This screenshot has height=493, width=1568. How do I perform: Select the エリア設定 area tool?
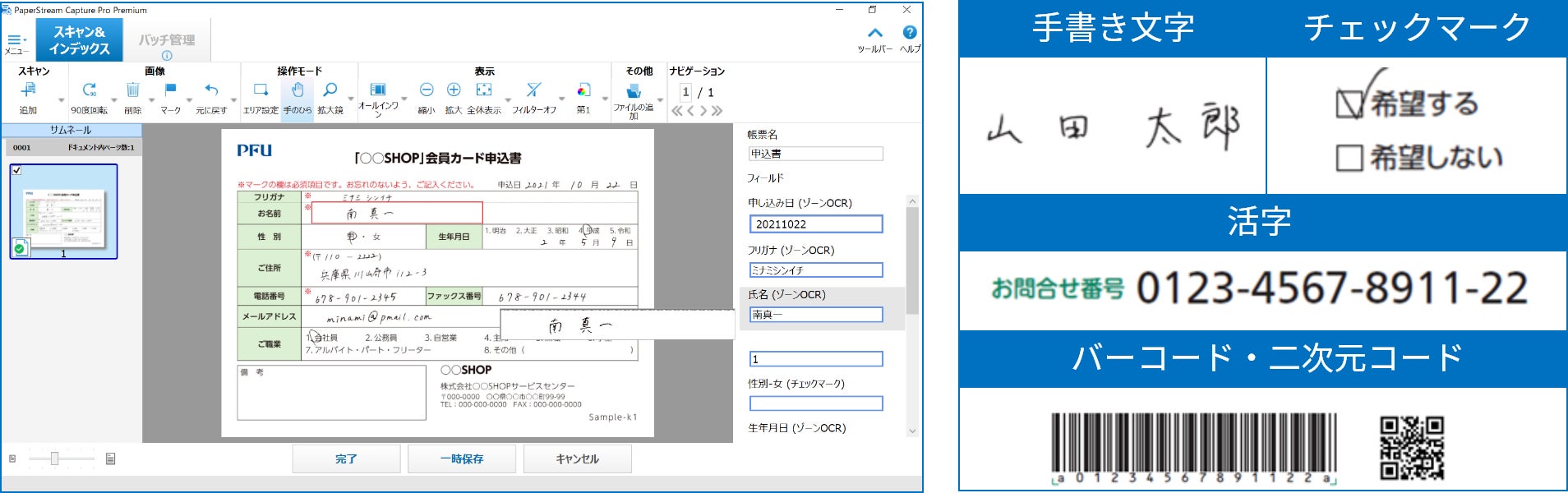tap(261, 90)
